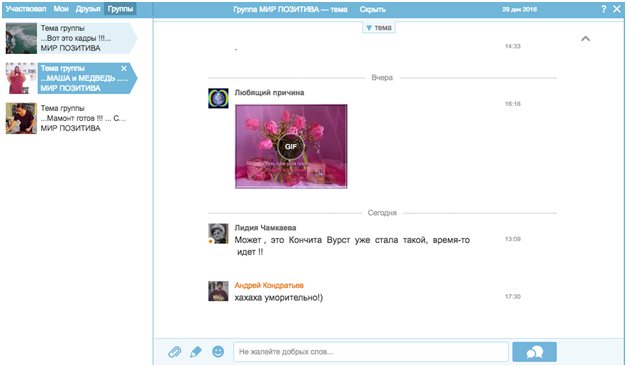The height and width of the screenshot is (367, 627).
Task: Open thumbnail of 'Вот это кадры' topic
Action: [21, 38]
